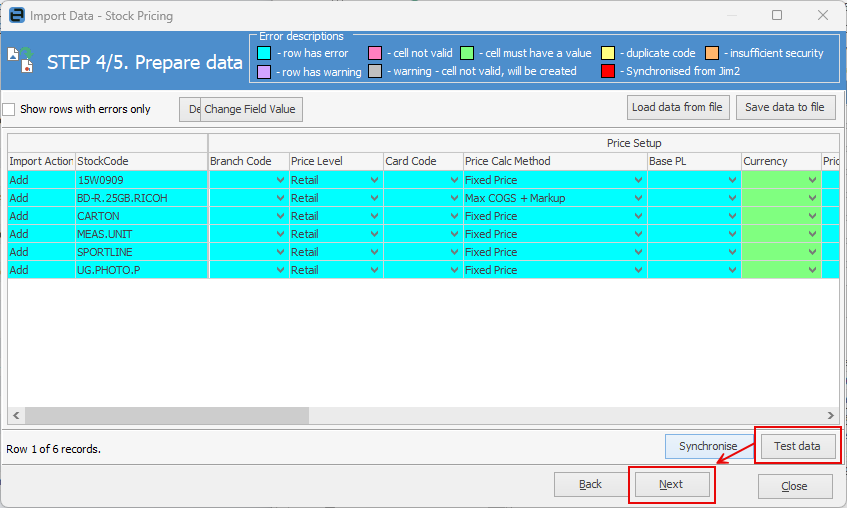The width and height of the screenshot is (847, 508).
Task: Click the Close button at bottom
Action: tap(795, 486)
